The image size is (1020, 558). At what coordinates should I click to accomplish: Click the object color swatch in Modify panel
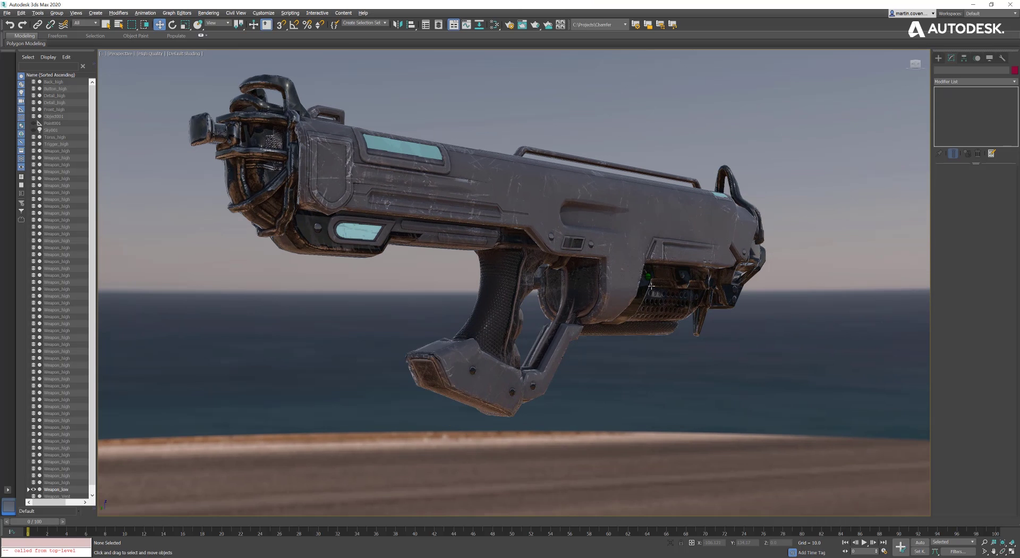1014,71
